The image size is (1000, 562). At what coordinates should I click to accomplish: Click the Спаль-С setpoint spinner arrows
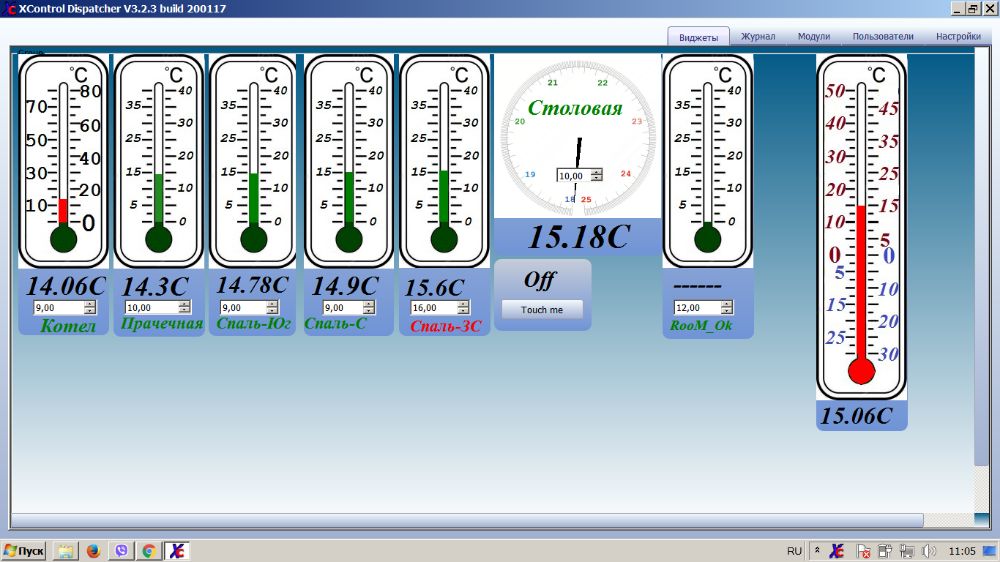(x=369, y=307)
